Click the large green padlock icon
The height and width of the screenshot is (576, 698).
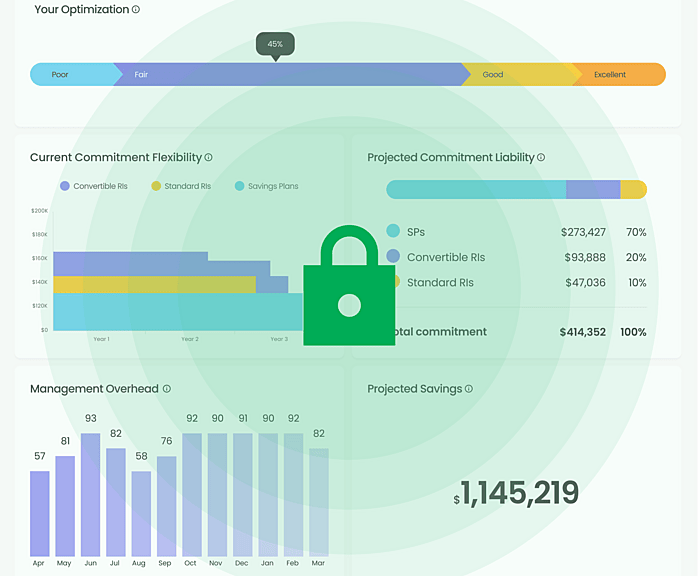(349, 285)
